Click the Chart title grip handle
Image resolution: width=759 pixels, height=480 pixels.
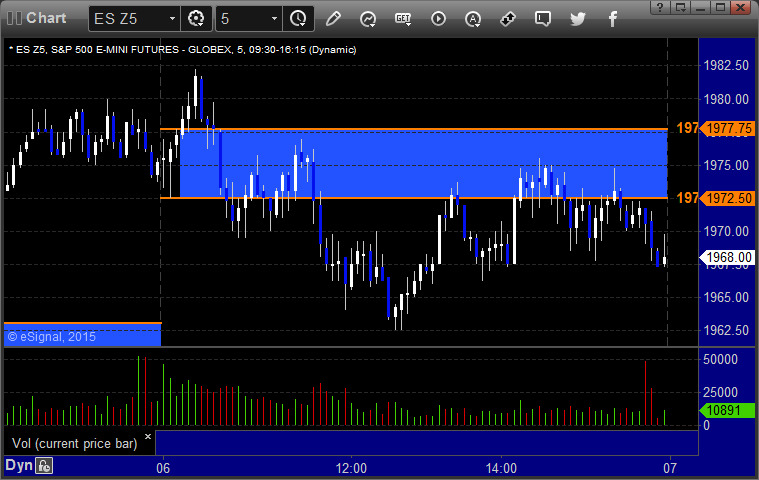coord(14,18)
